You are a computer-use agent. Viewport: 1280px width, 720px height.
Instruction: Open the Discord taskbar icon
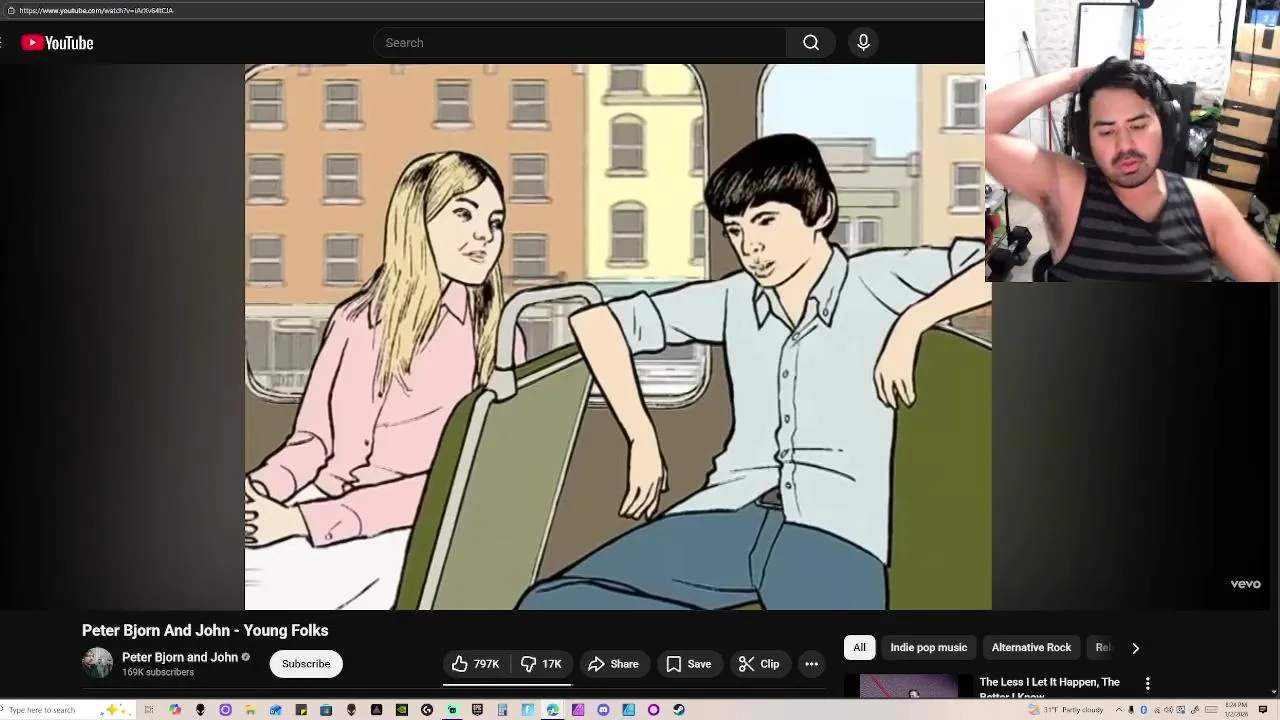[x=603, y=710]
